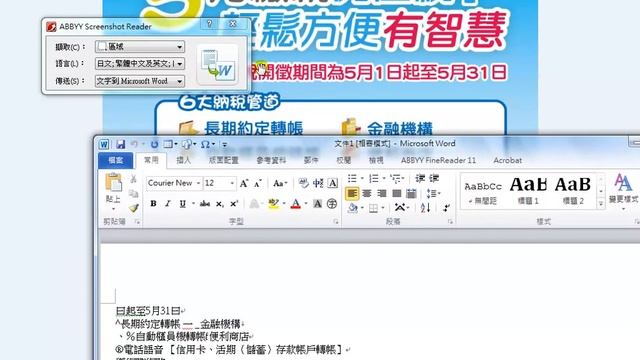
Task: Apply the red font color
Action: 296,204
